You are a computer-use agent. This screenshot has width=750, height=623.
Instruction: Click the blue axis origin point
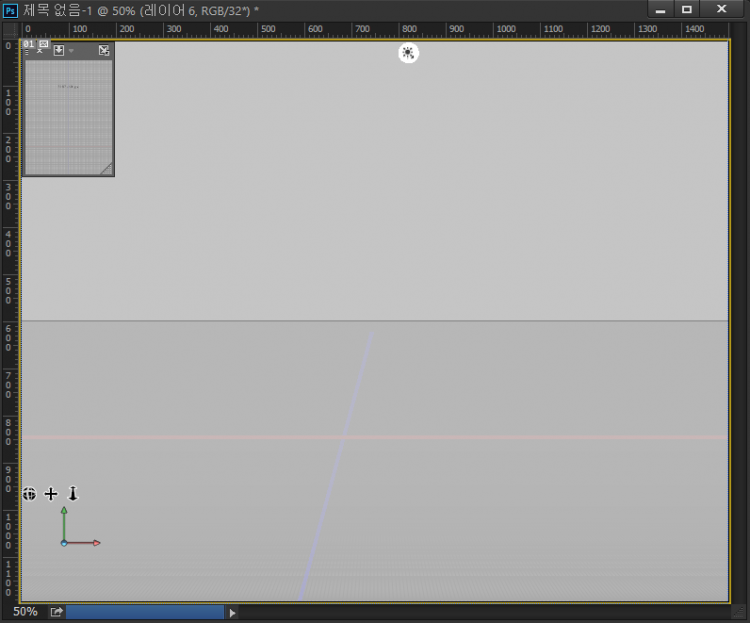coord(64,543)
